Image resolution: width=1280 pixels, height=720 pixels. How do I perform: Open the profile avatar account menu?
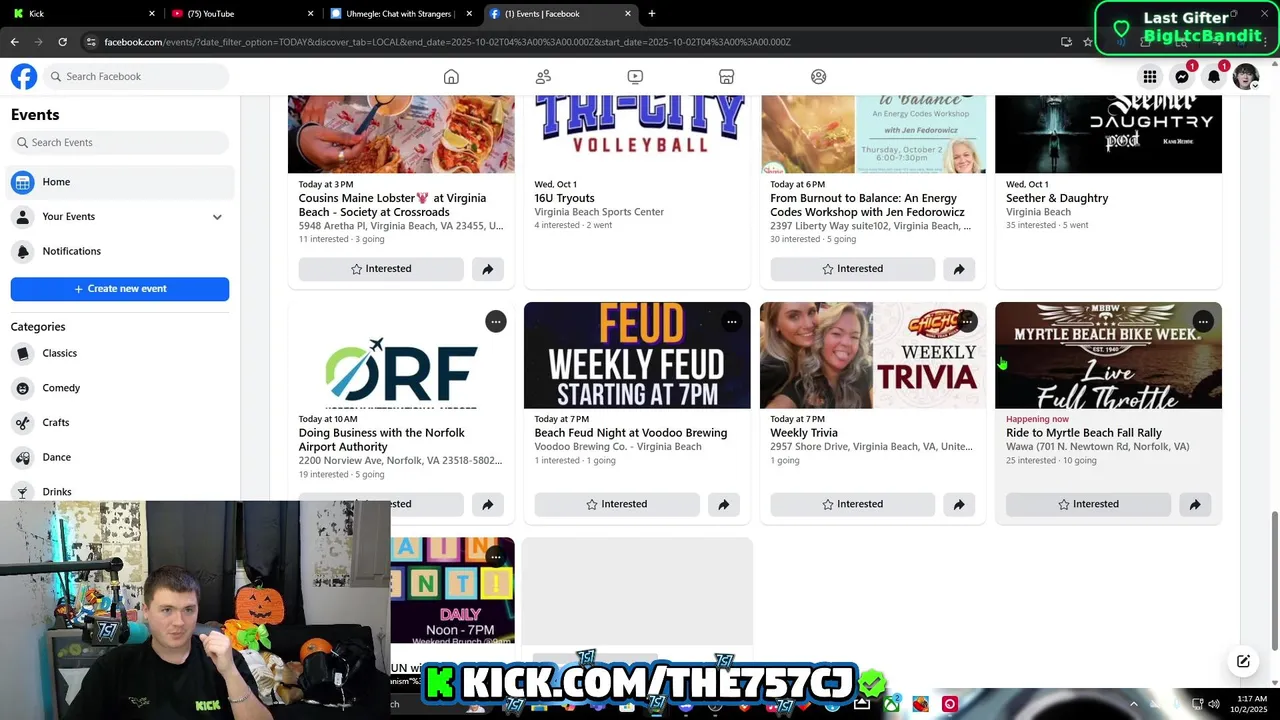coord(1246,77)
